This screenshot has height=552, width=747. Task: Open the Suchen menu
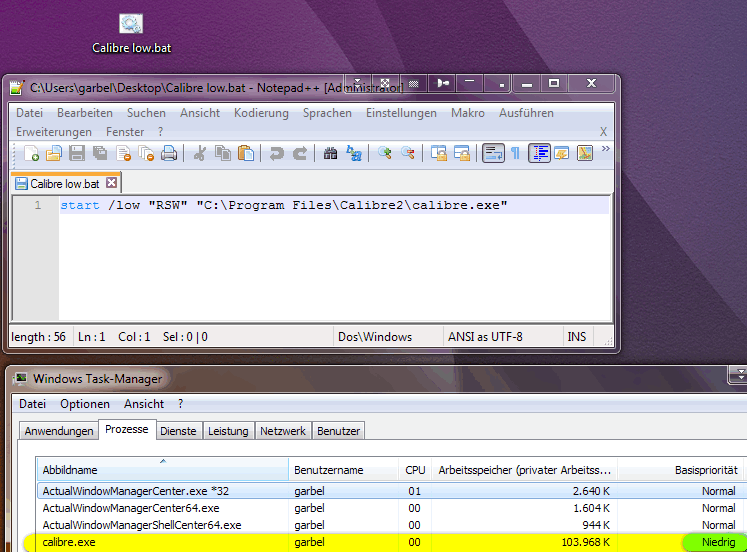point(146,113)
